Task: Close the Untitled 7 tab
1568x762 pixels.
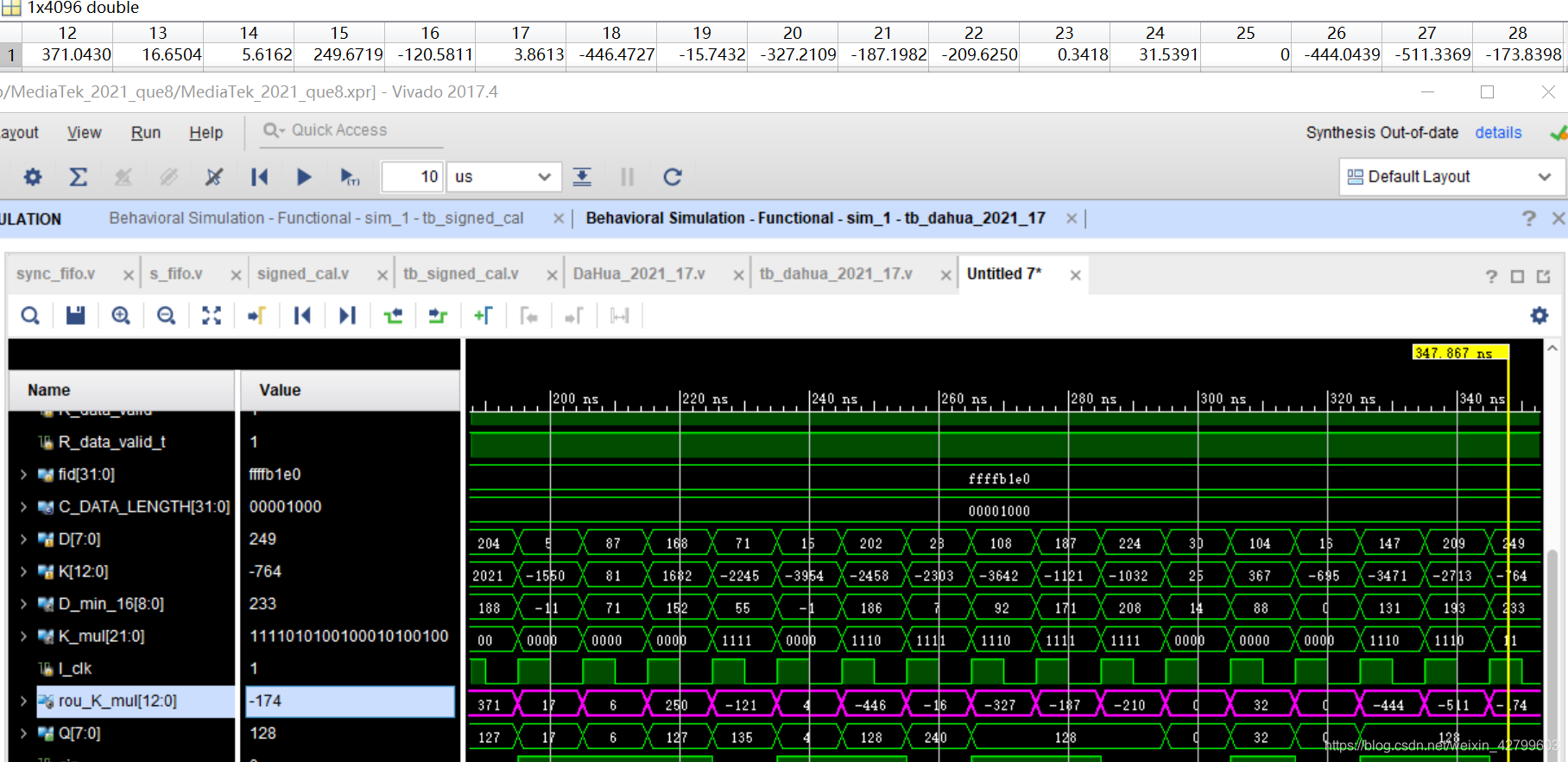Action: pyautogui.click(x=1075, y=275)
